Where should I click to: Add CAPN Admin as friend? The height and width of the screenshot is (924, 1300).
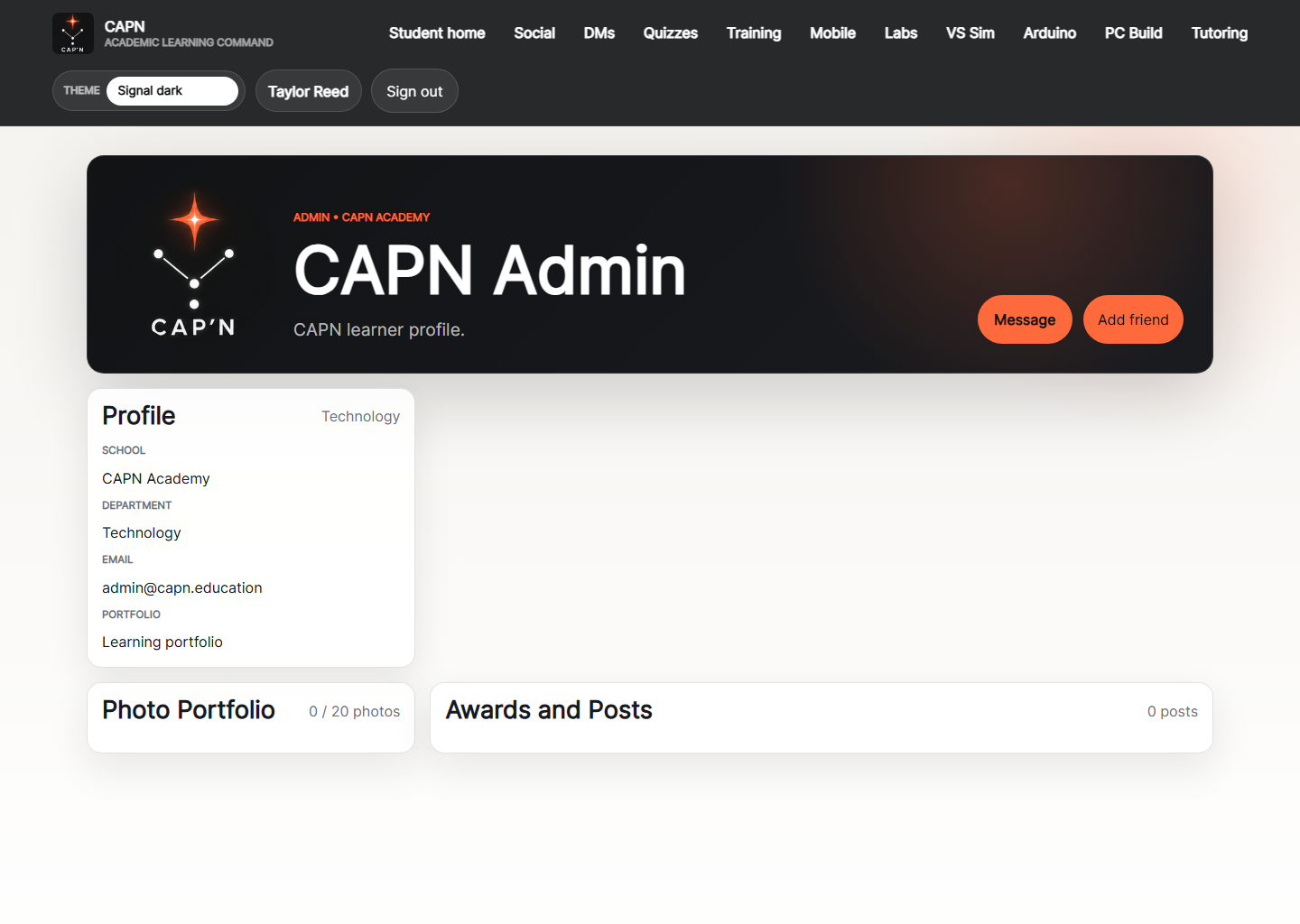click(1133, 319)
